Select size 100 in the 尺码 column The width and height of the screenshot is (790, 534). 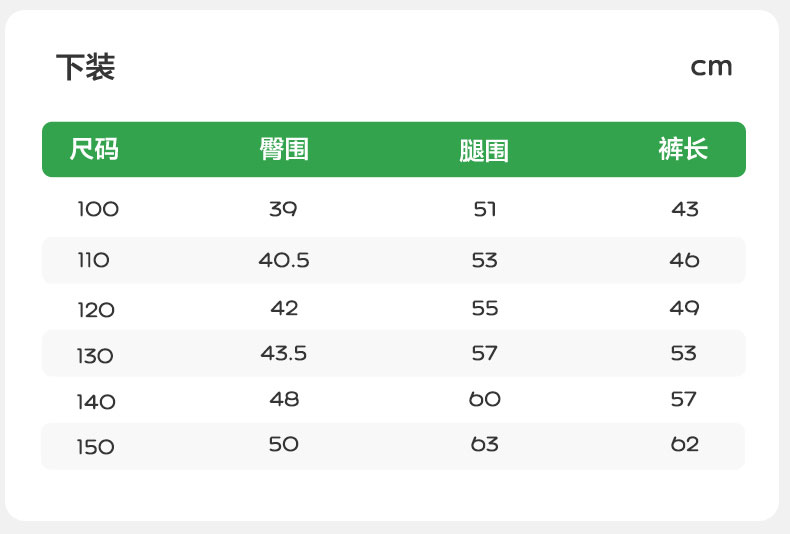(x=98, y=210)
